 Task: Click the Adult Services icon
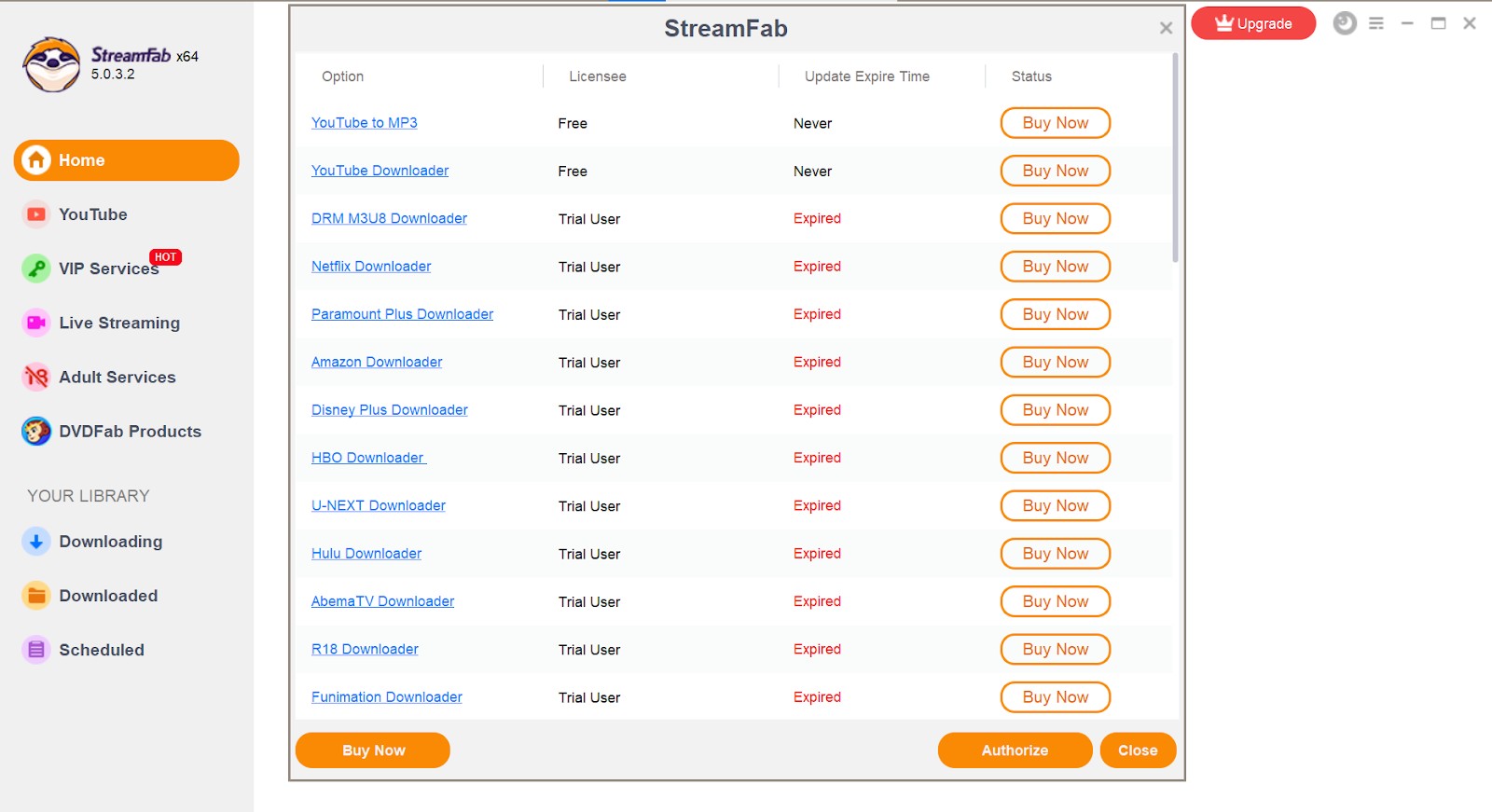pos(36,377)
